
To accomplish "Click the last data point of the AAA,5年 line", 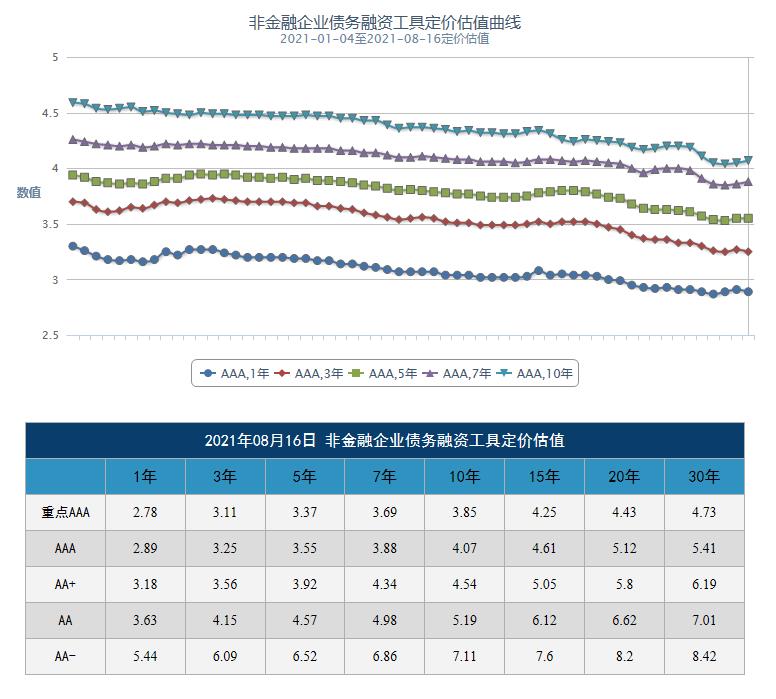I will 748,218.
